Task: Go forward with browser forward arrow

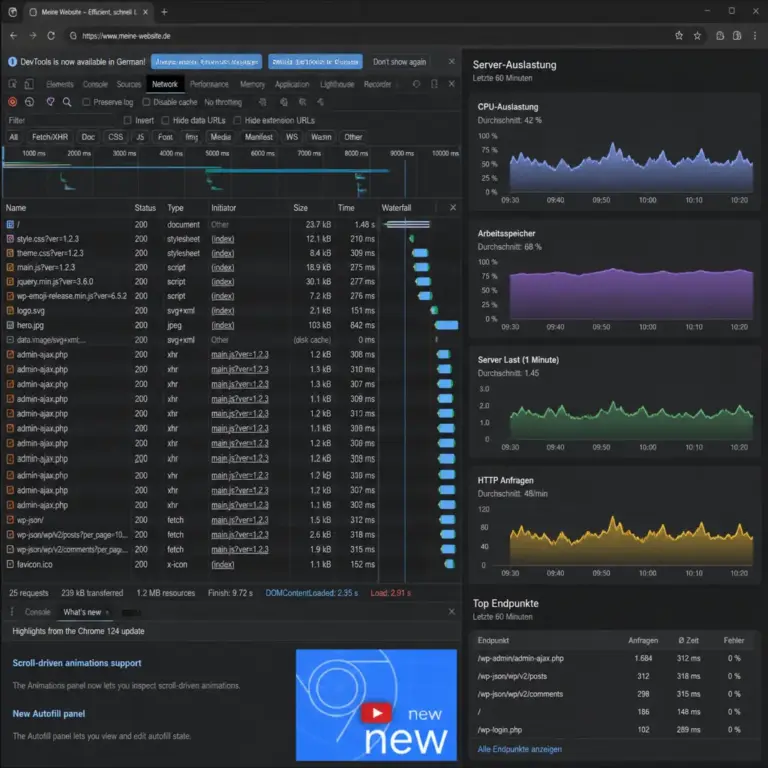Action: pyautogui.click(x=32, y=36)
